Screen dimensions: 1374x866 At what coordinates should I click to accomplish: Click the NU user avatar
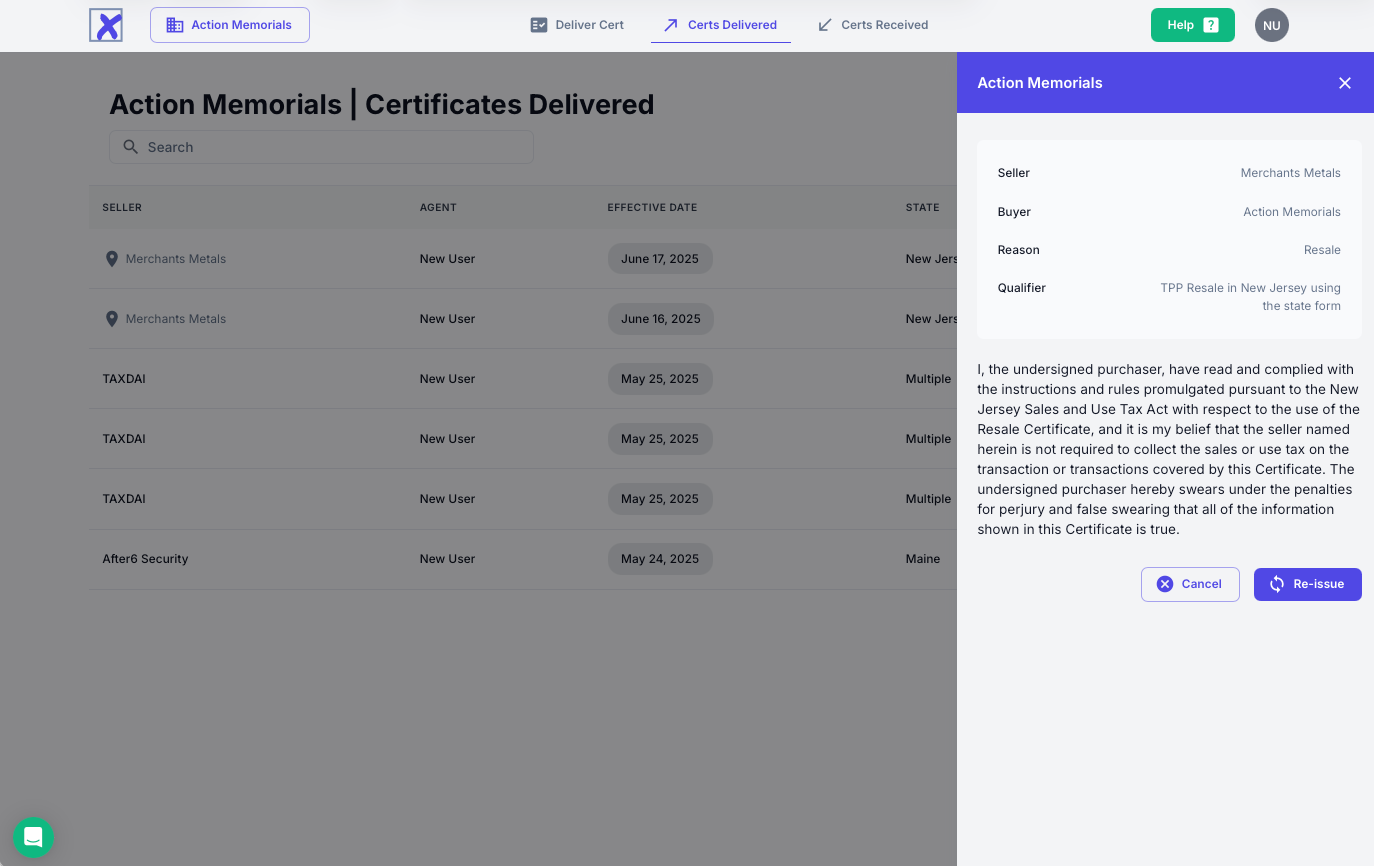click(1271, 25)
